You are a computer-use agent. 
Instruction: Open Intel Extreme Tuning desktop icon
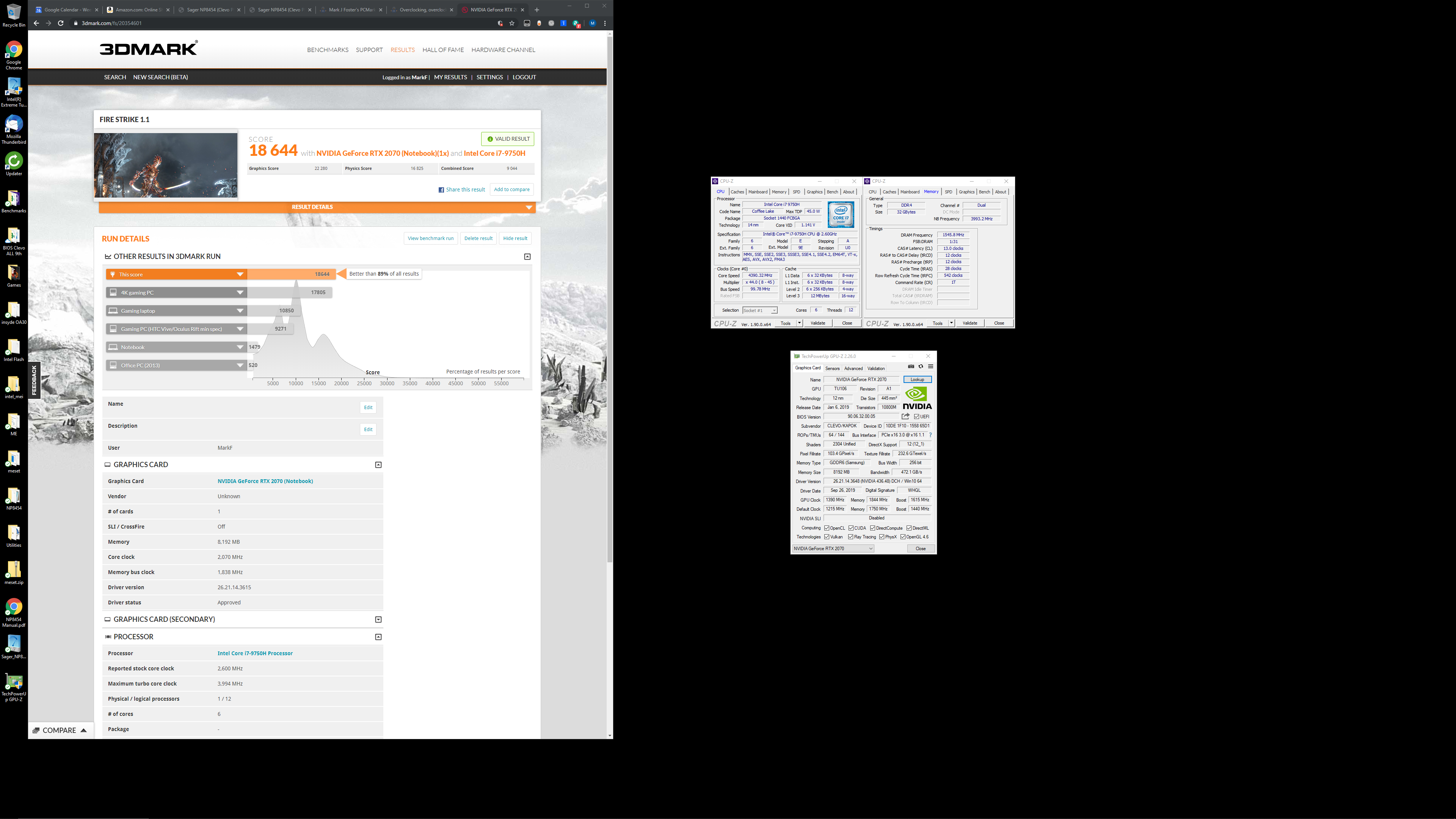(14, 92)
